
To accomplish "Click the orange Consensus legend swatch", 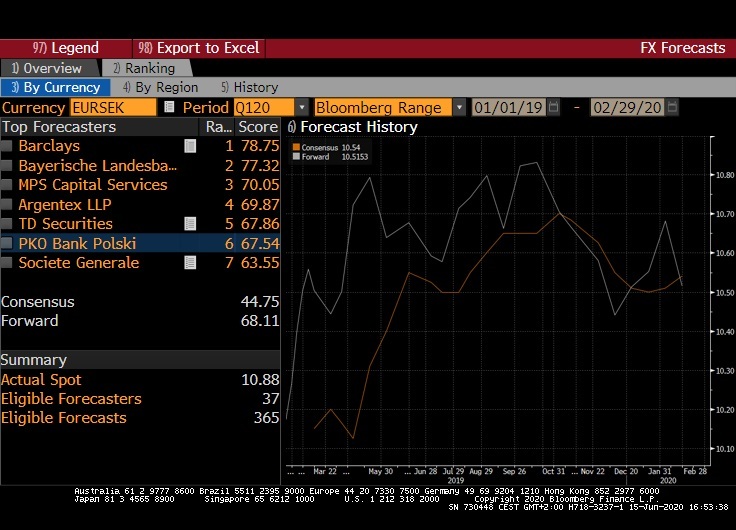I will pos(295,147).
